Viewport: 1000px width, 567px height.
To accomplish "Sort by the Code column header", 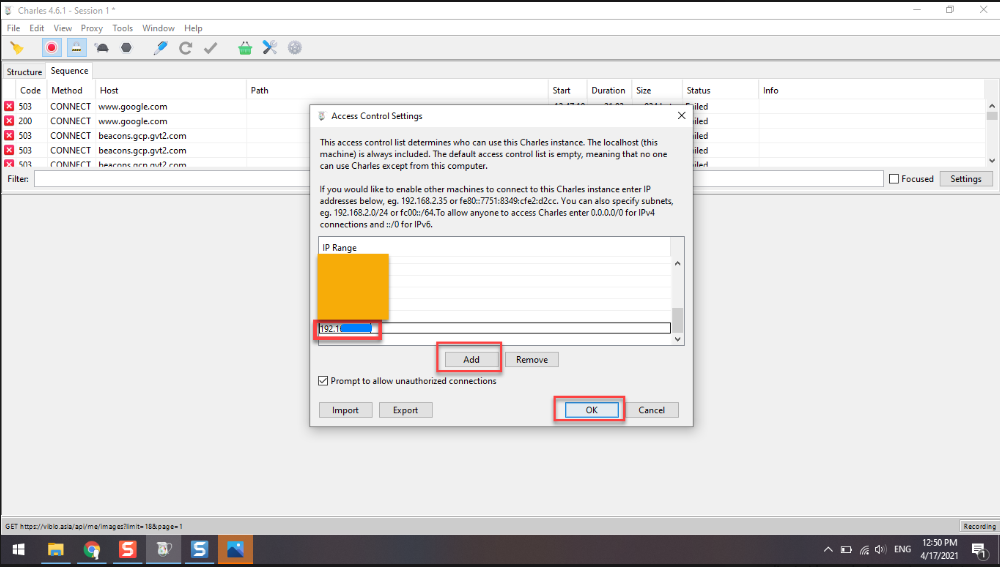I will (x=30, y=91).
